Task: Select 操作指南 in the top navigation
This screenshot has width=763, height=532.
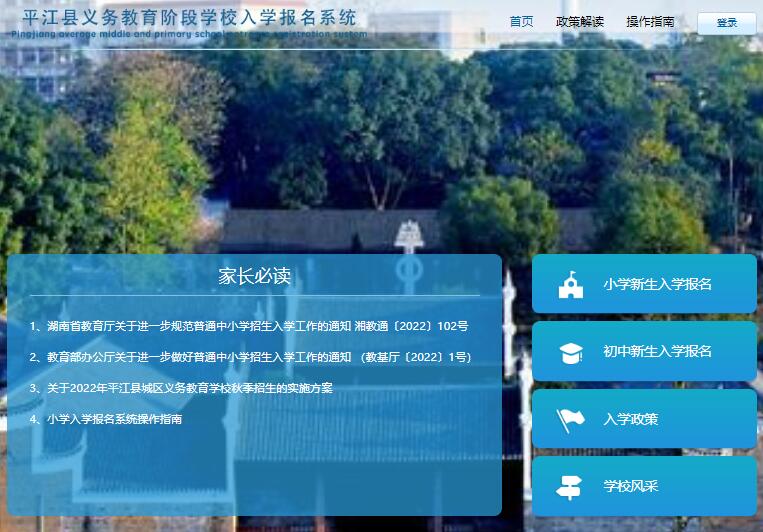Action: [650, 22]
